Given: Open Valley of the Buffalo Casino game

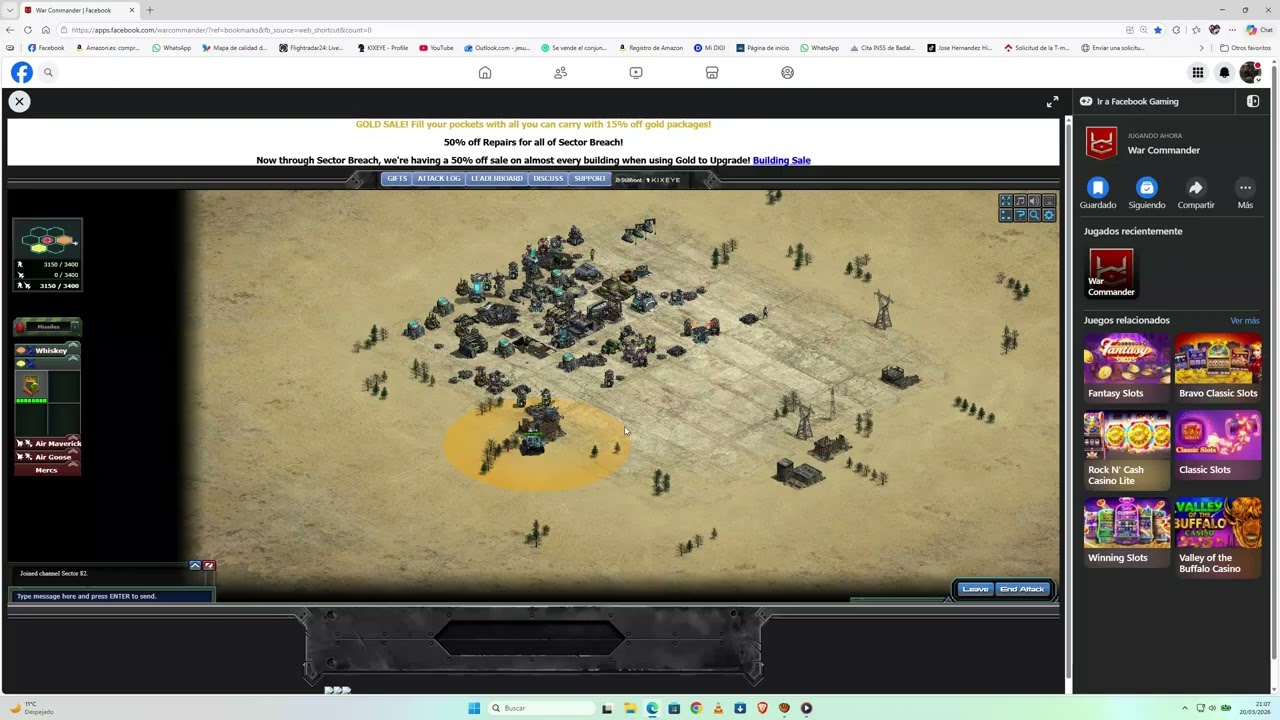Looking at the screenshot, I should pyautogui.click(x=1217, y=537).
